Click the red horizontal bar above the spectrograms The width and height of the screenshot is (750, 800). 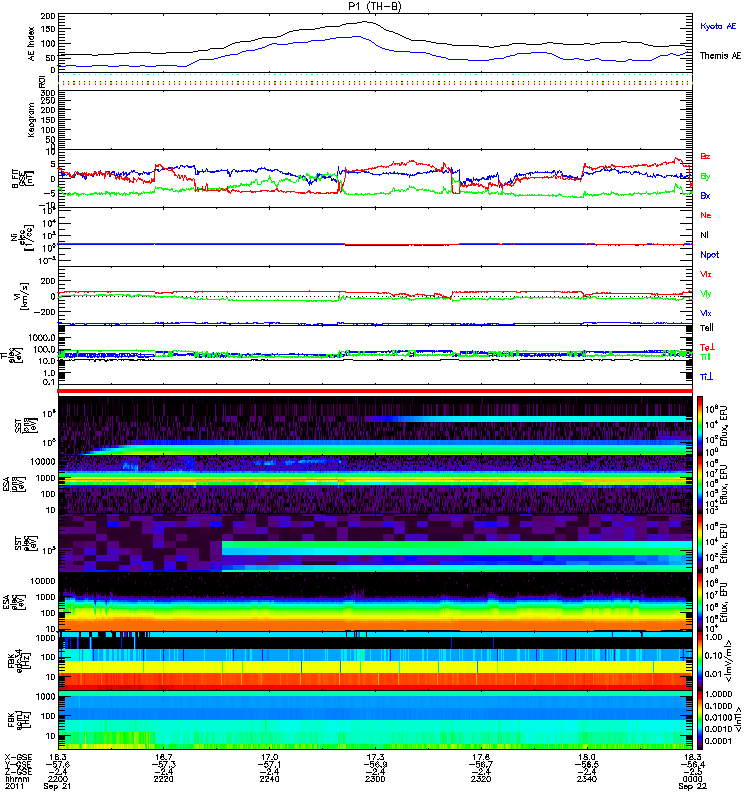point(375,391)
